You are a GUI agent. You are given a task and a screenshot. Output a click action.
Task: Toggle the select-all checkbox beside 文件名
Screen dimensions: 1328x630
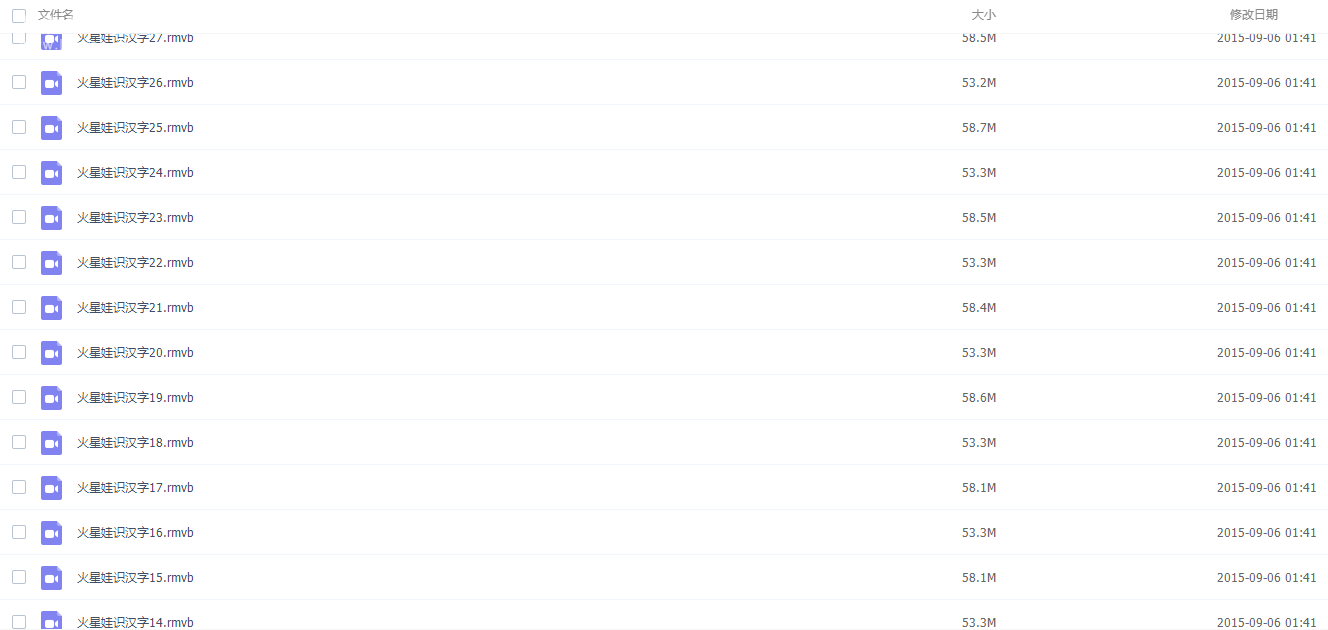click(19, 15)
